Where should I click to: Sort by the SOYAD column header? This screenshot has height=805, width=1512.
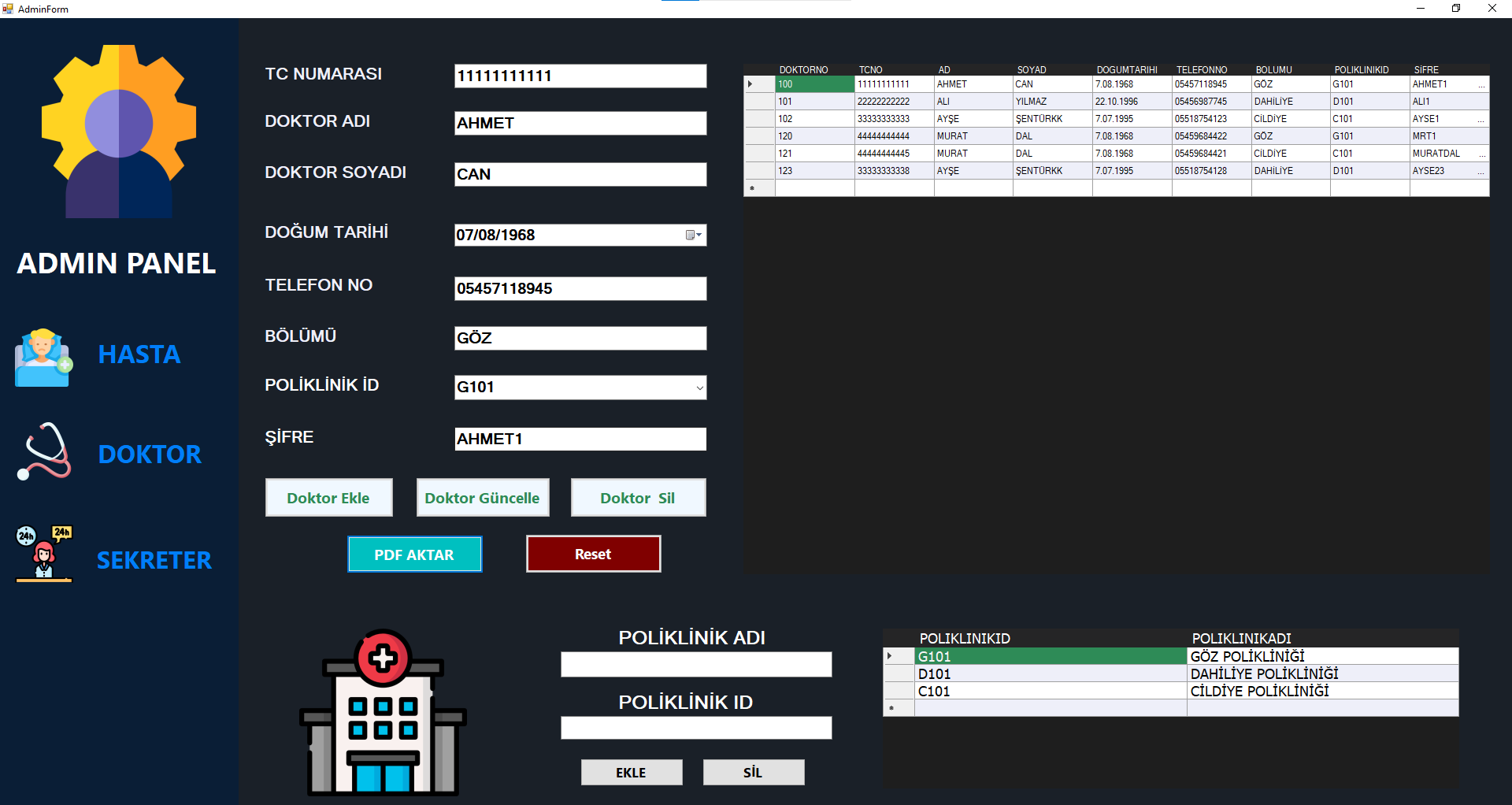pyautogui.click(x=1053, y=70)
